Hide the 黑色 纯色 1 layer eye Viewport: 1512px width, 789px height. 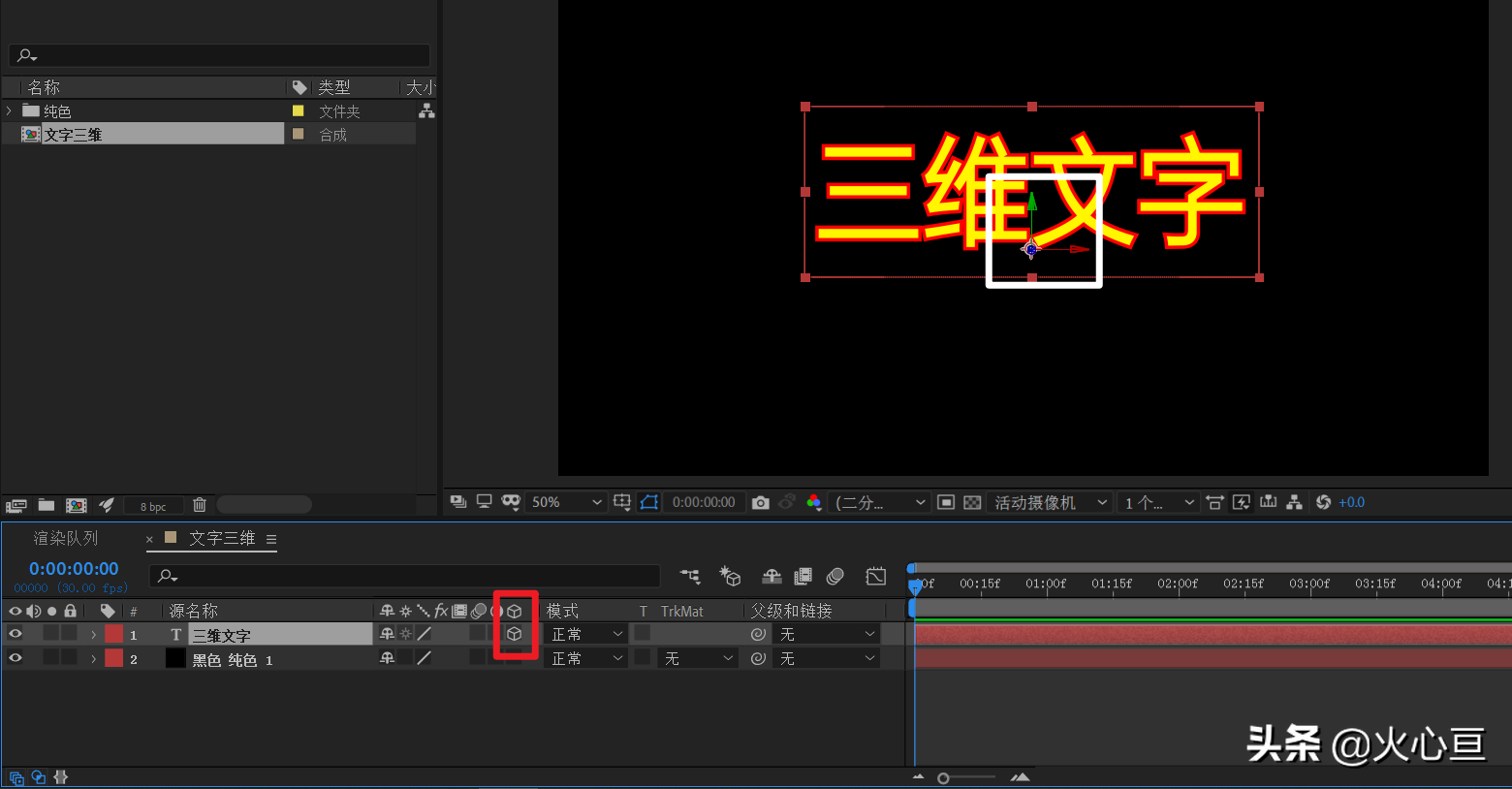tap(16, 658)
